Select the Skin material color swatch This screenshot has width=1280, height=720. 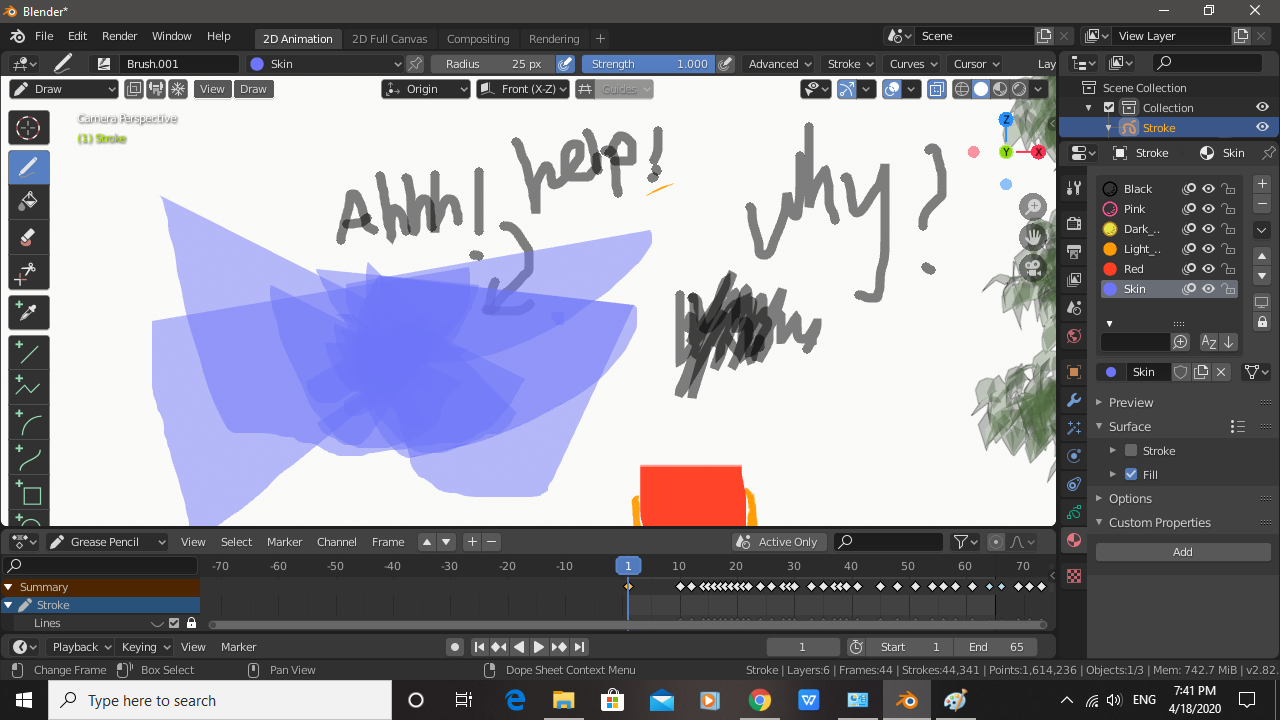tap(1110, 289)
